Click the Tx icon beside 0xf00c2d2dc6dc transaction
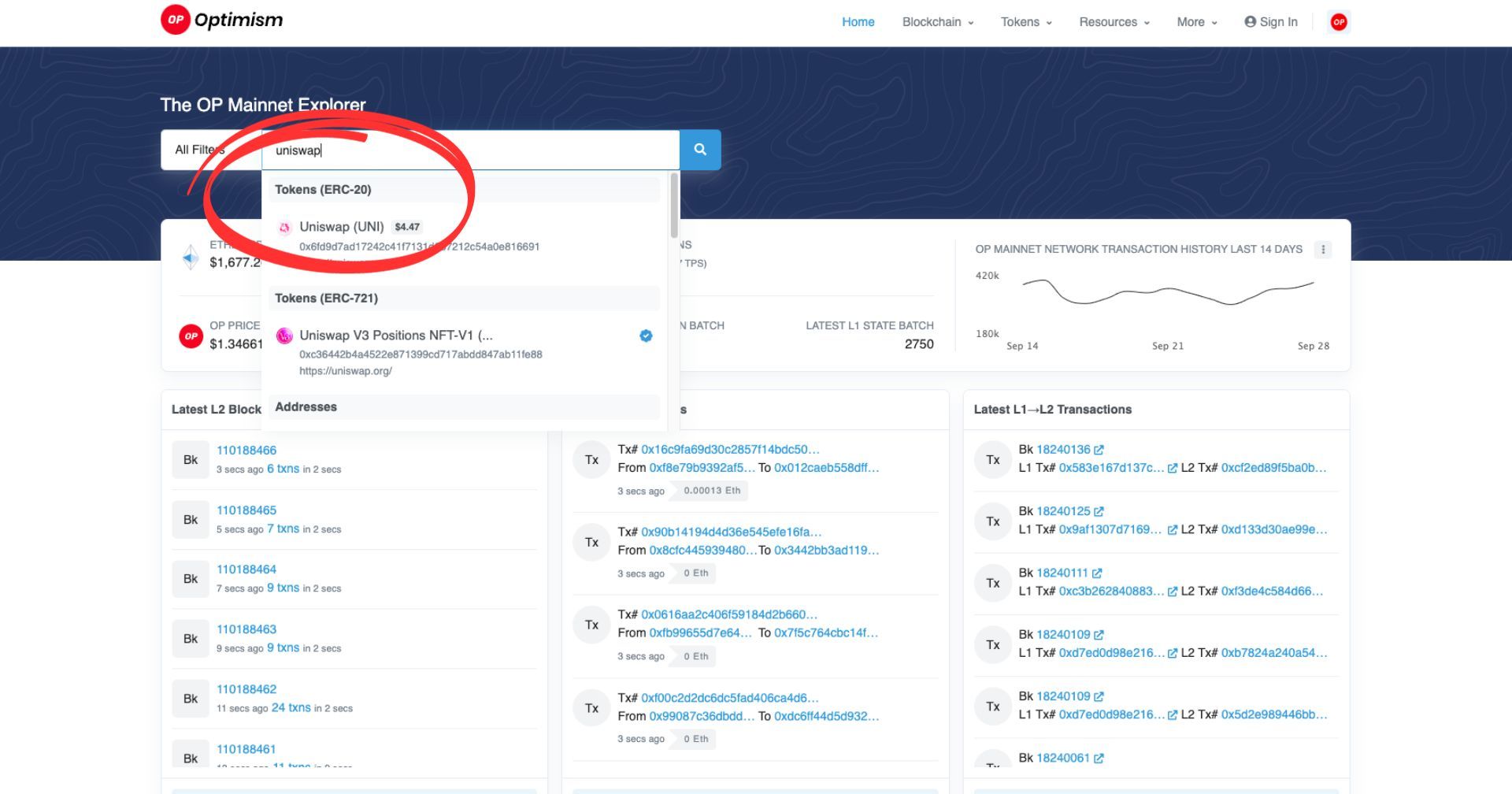Image resolution: width=1512 pixels, height=794 pixels. [x=592, y=708]
